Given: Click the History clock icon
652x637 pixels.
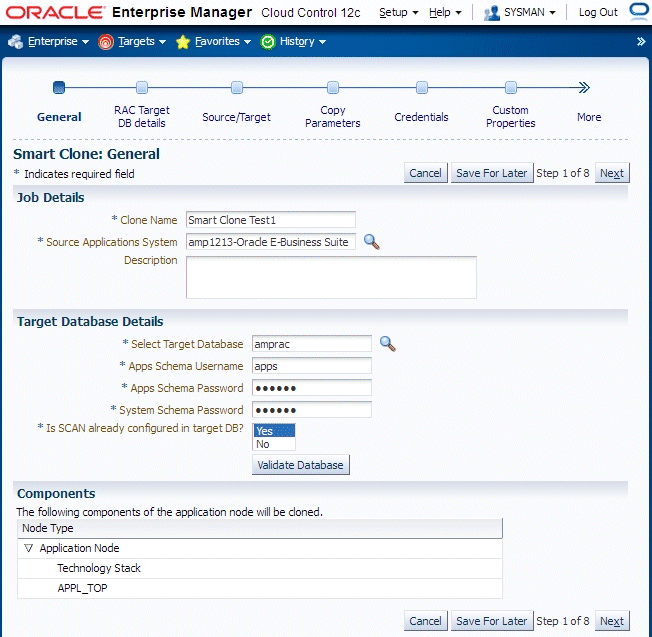Looking at the screenshot, I should [268, 42].
